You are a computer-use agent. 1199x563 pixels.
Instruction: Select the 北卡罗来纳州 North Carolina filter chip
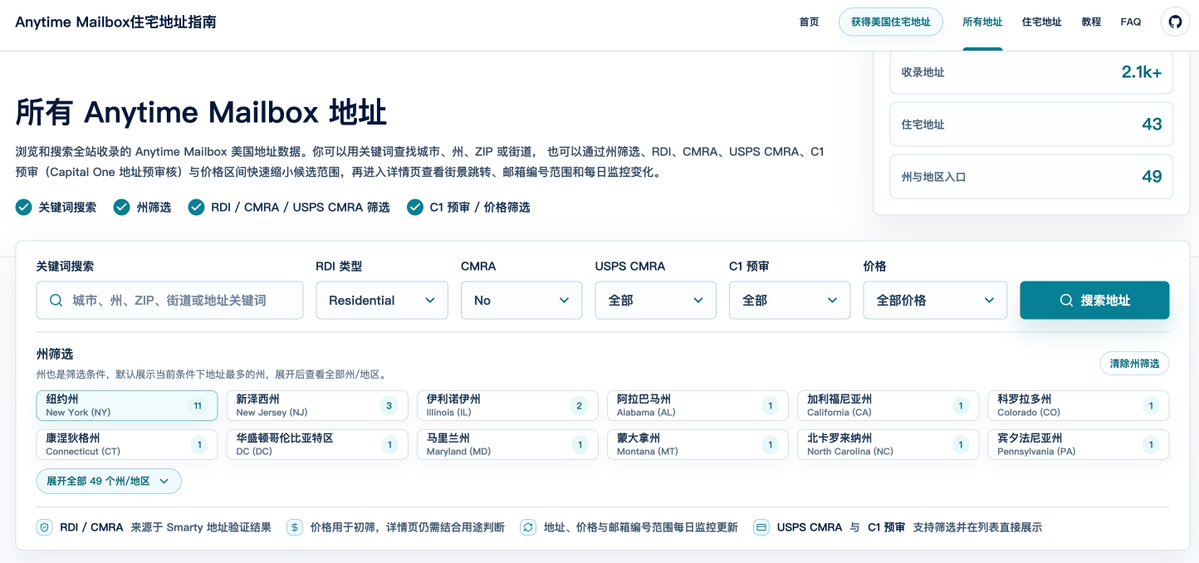click(x=889, y=444)
